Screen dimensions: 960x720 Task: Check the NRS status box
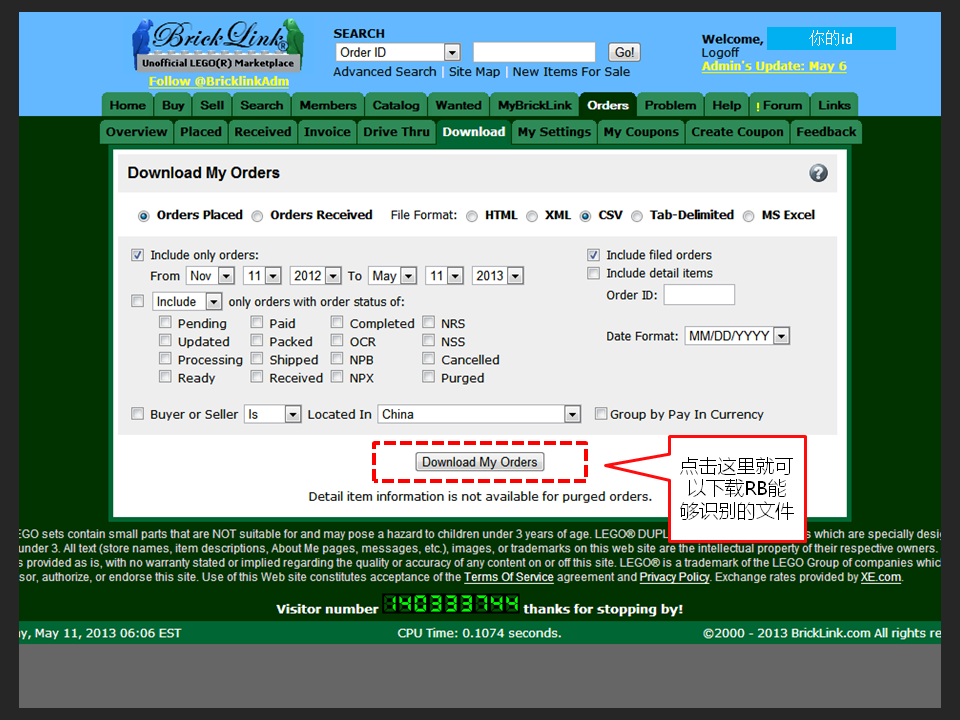coord(429,322)
